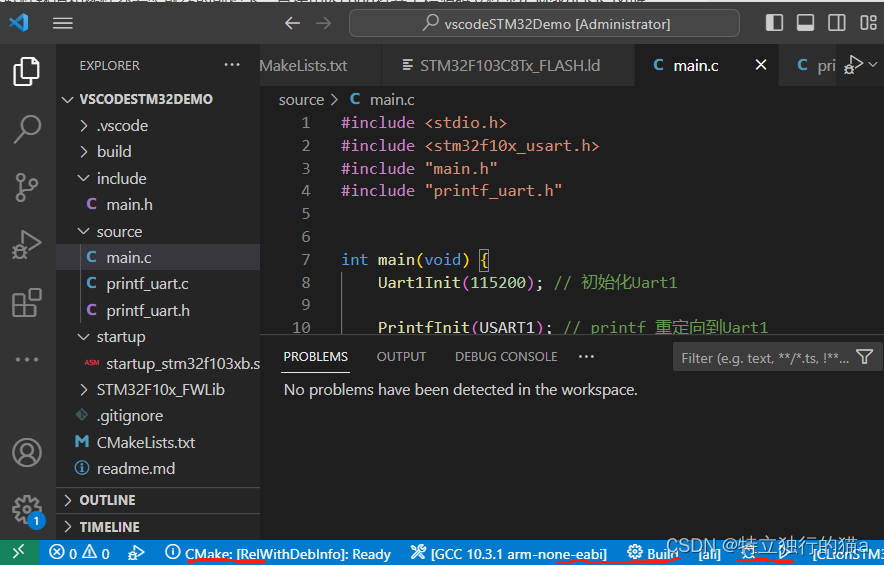Expand the TIMELINE section
Screen dimensions: 884x565
click(158, 527)
